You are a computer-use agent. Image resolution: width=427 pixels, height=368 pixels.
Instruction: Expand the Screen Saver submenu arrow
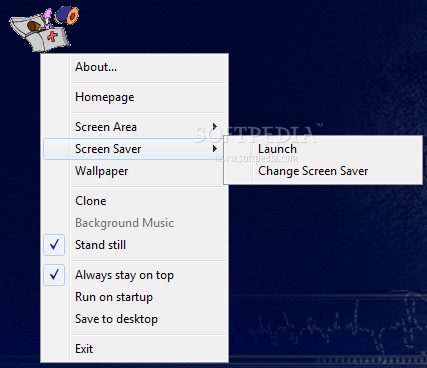click(x=215, y=149)
